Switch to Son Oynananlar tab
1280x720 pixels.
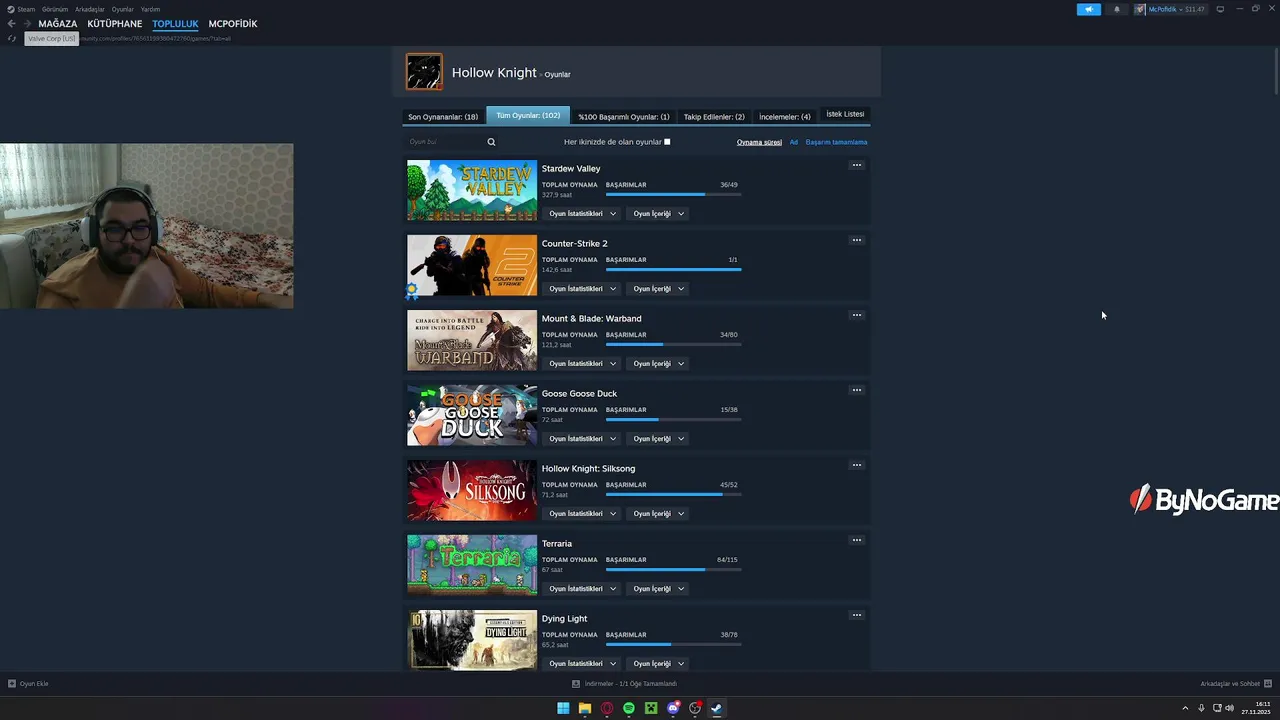point(443,117)
